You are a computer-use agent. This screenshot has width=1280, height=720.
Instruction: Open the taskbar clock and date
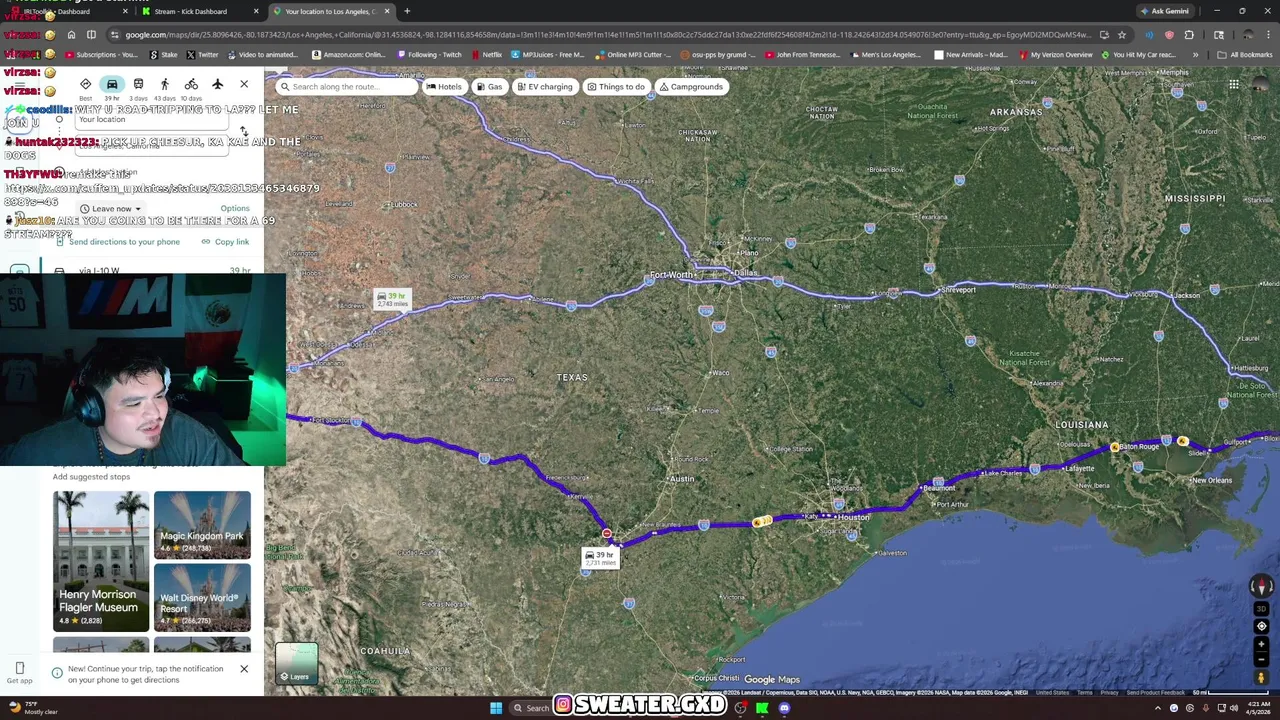(x=1257, y=708)
